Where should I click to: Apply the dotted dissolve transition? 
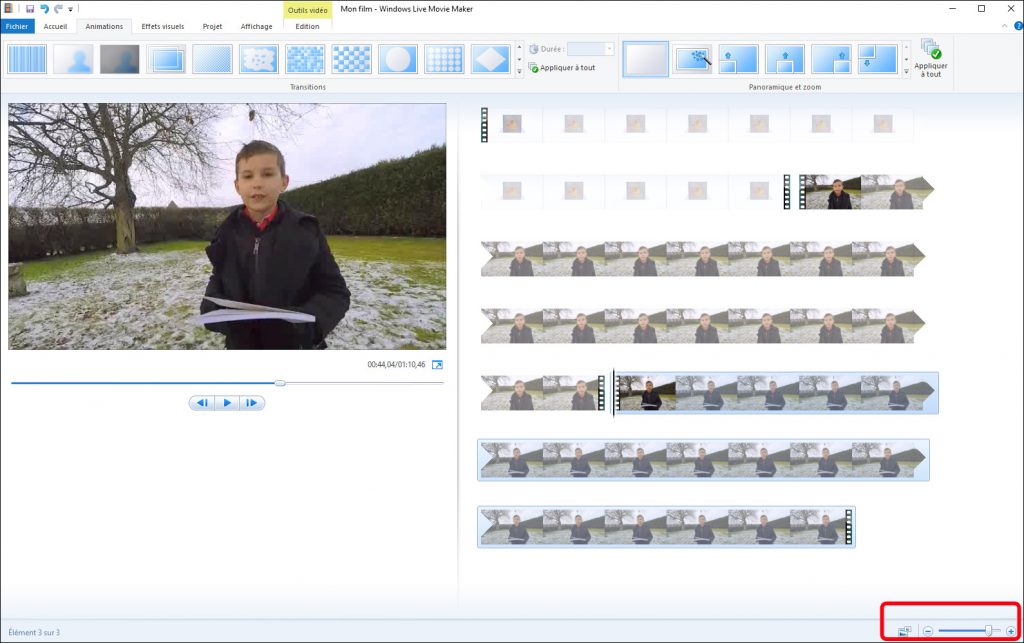[212, 59]
